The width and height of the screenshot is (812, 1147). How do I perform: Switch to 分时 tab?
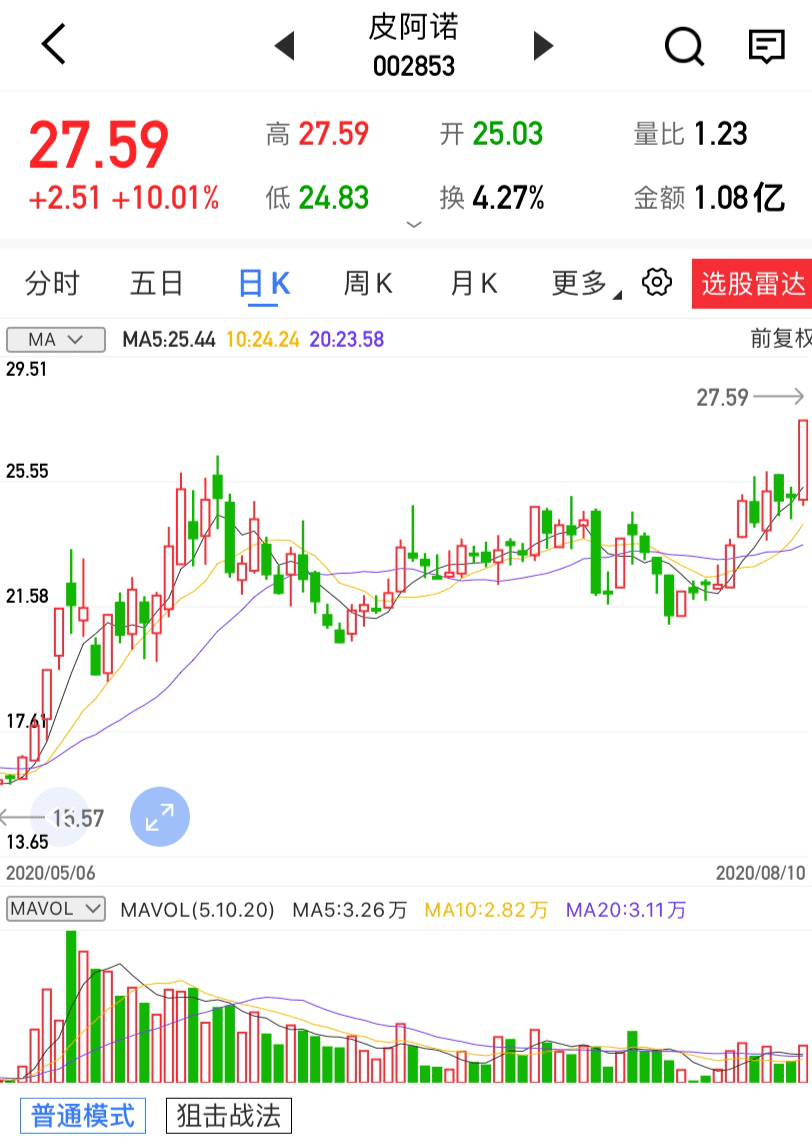pyautogui.click(x=52, y=284)
